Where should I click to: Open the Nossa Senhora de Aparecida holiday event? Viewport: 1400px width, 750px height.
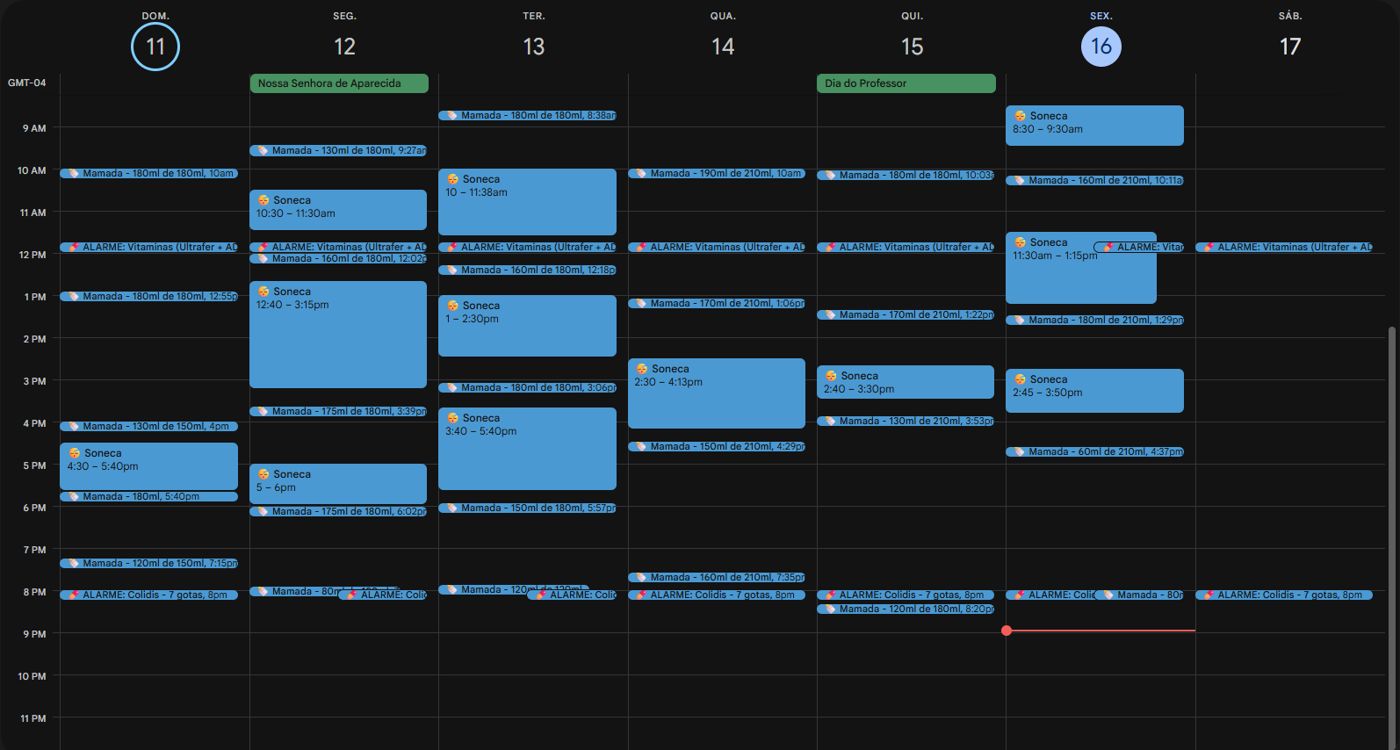click(339, 84)
